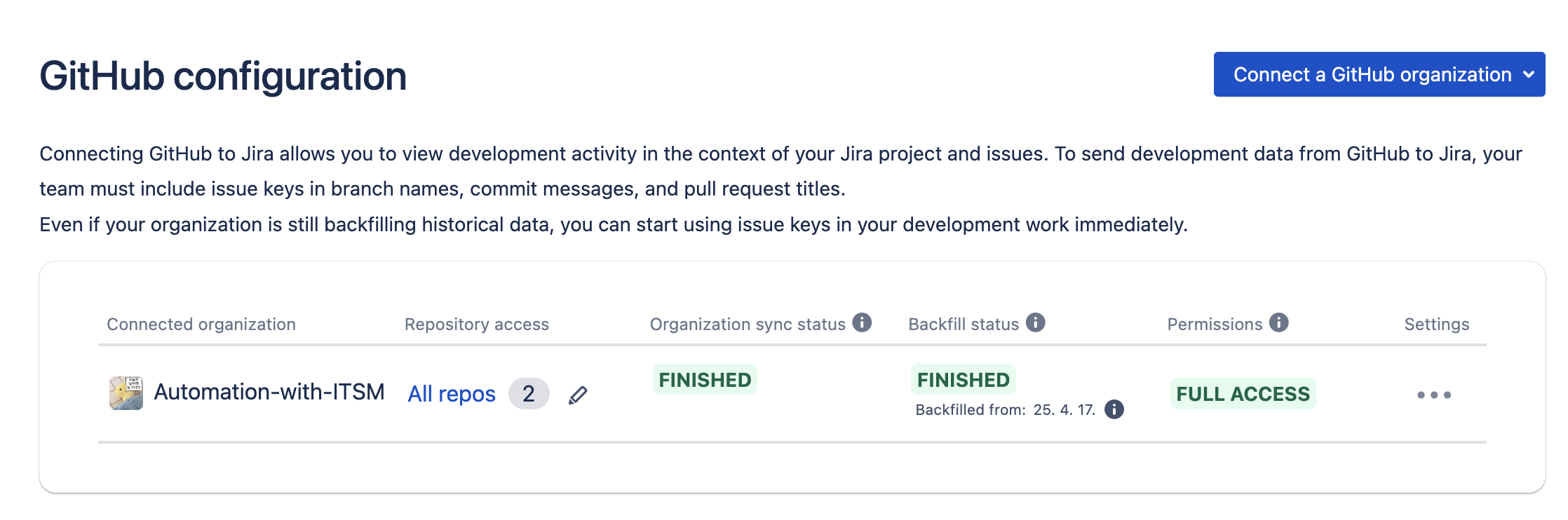Click the Connected organization column header
Screen dimensions: 1568x520
[x=201, y=324]
